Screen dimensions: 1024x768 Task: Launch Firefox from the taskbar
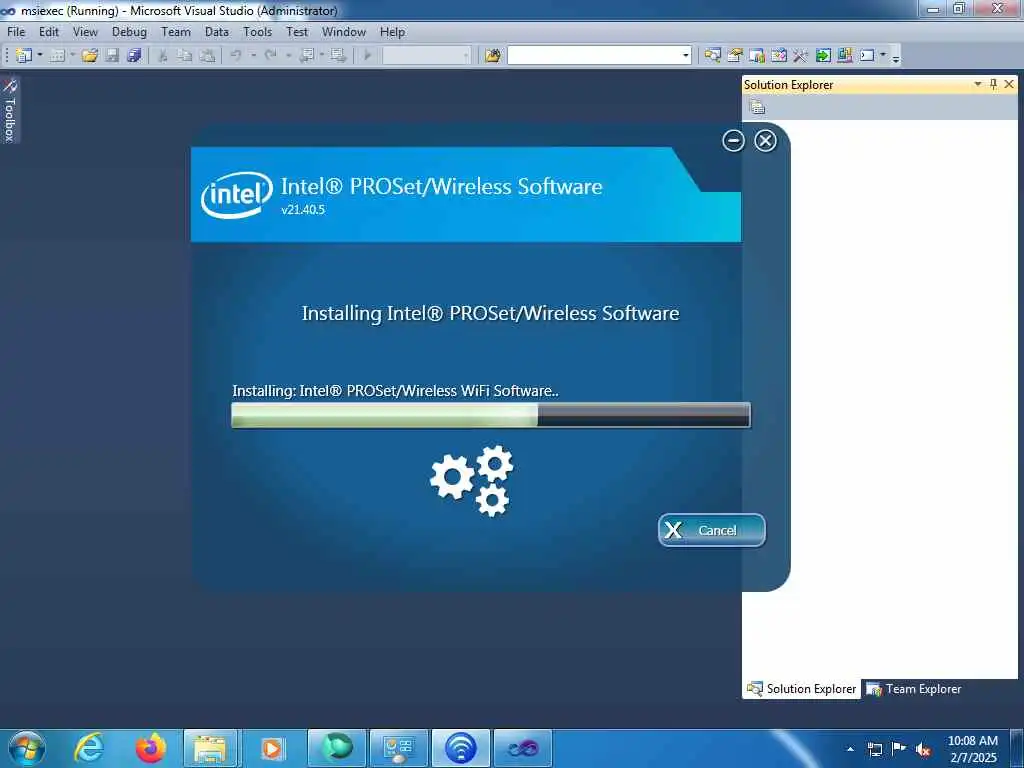[150, 748]
